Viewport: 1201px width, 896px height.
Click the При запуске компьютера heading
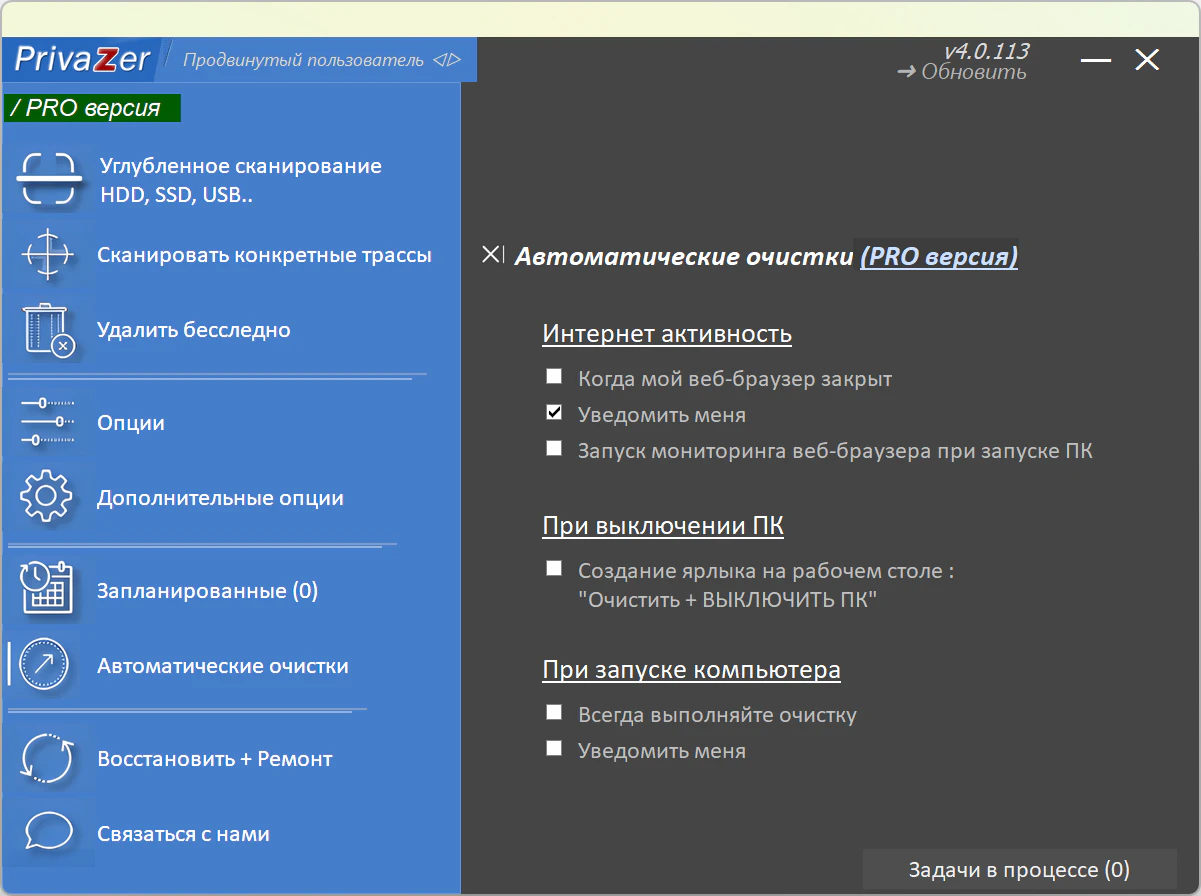point(691,669)
